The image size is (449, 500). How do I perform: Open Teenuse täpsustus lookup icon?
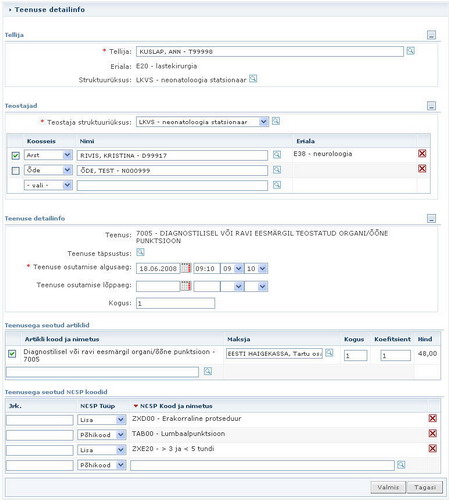[140, 252]
